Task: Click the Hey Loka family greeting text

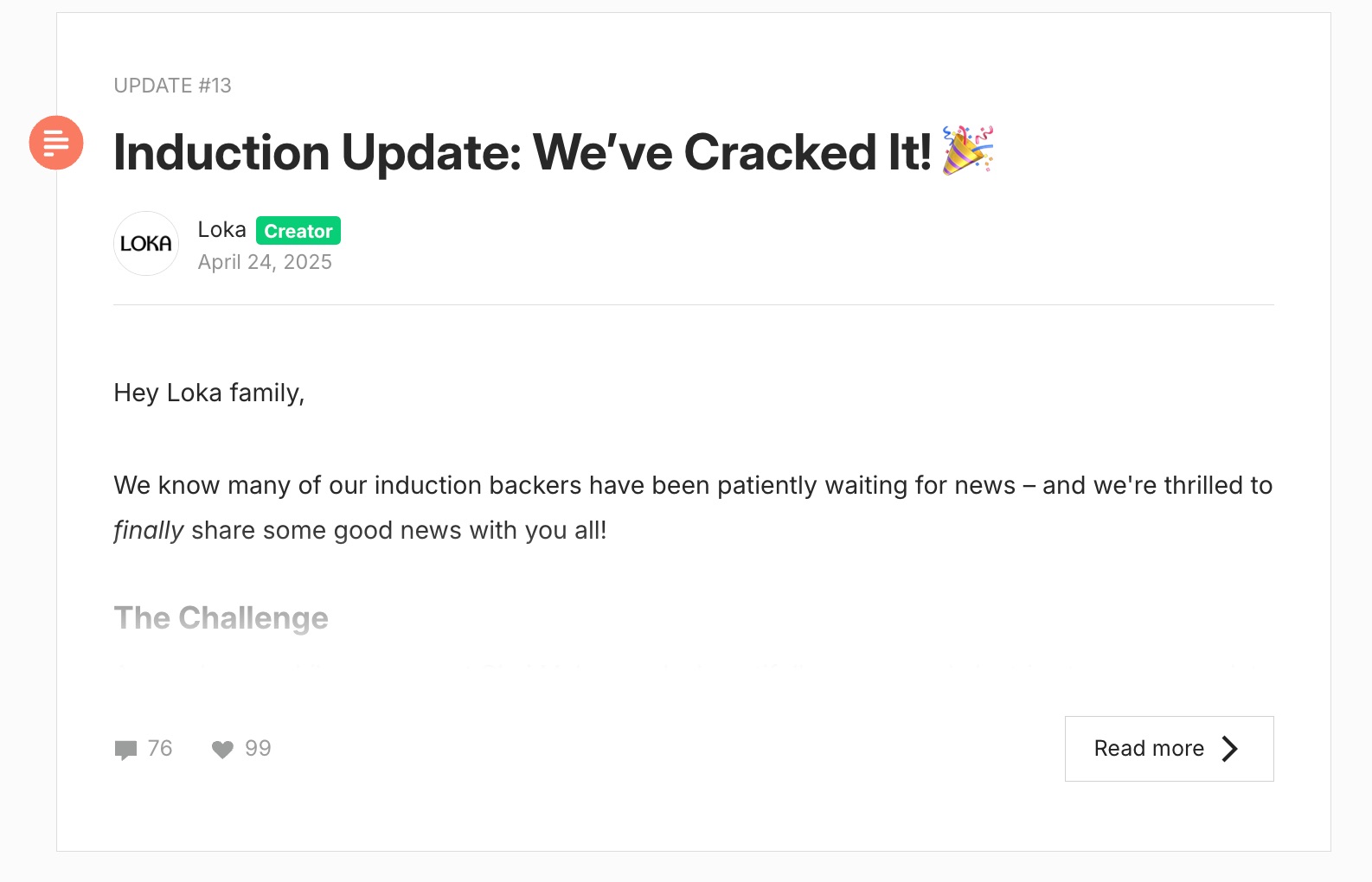Action: click(x=209, y=393)
